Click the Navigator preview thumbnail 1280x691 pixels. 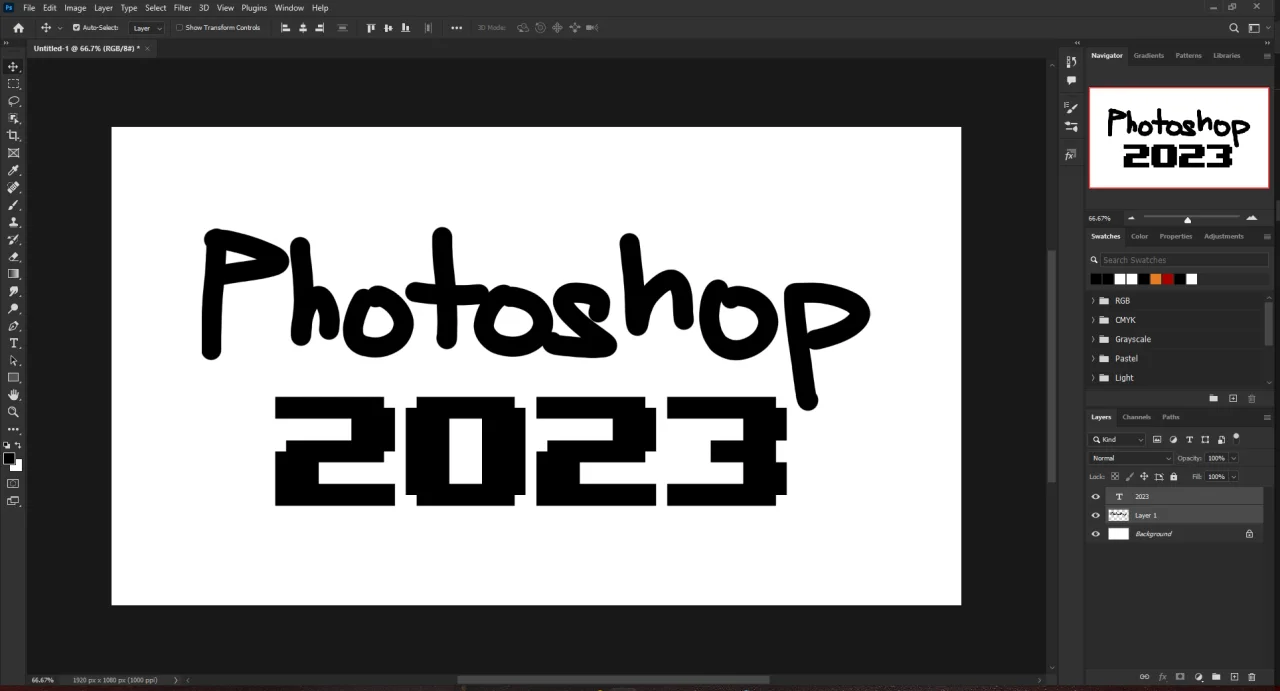pyautogui.click(x=1179, y=138)
